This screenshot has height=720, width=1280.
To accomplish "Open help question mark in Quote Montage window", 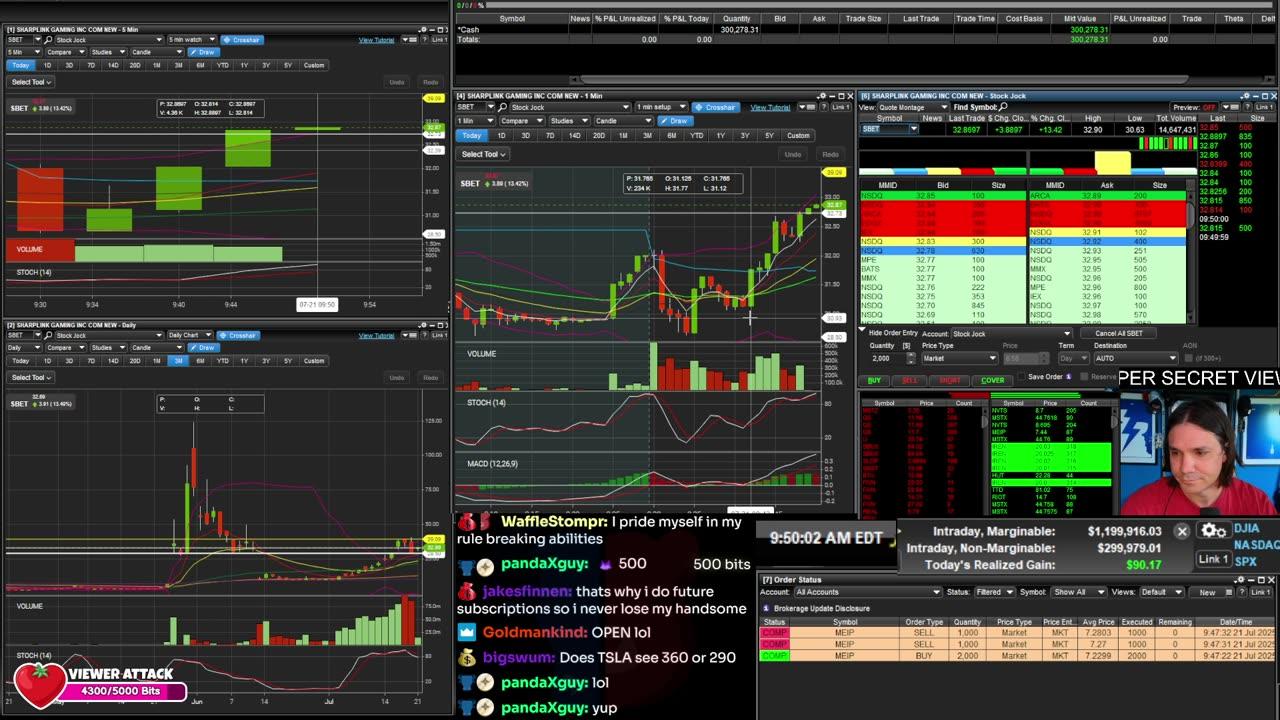I will coord(1247,107).
